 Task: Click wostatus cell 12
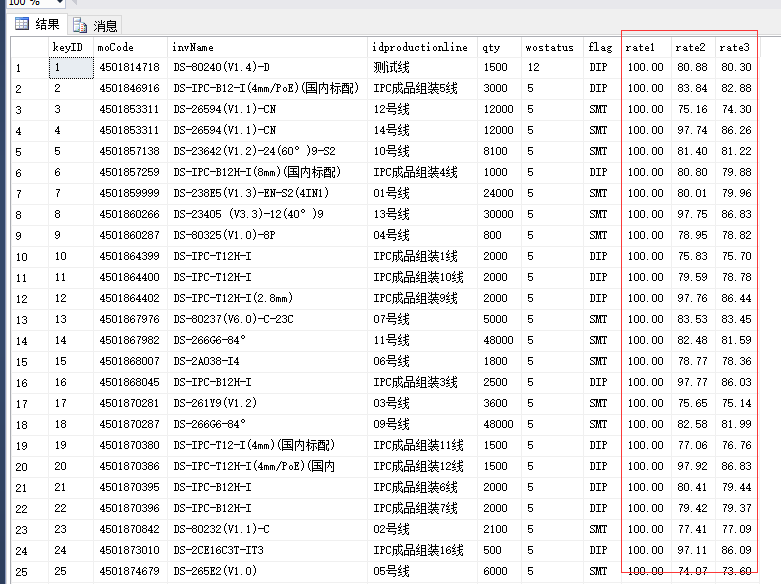(x=552, y=67)
